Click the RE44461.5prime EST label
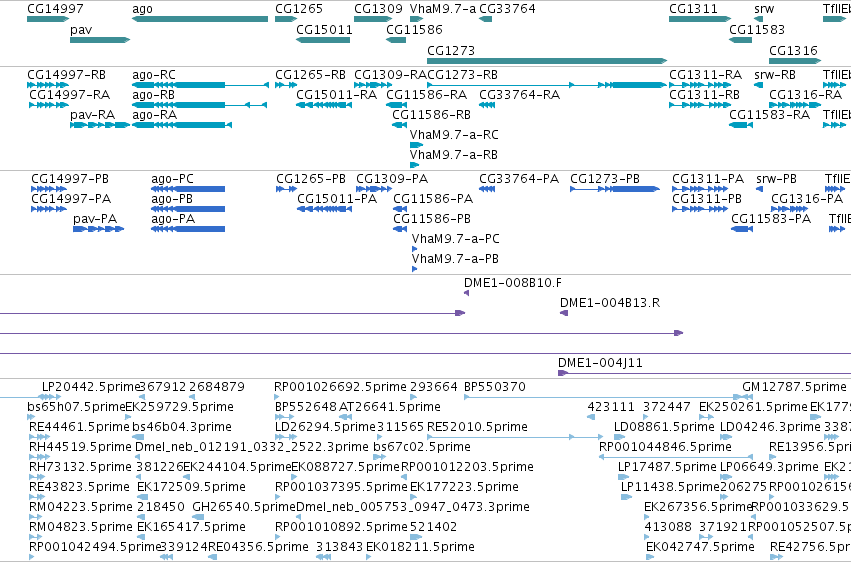This screenshot has height=562, width=851. [x=79, y=427]
